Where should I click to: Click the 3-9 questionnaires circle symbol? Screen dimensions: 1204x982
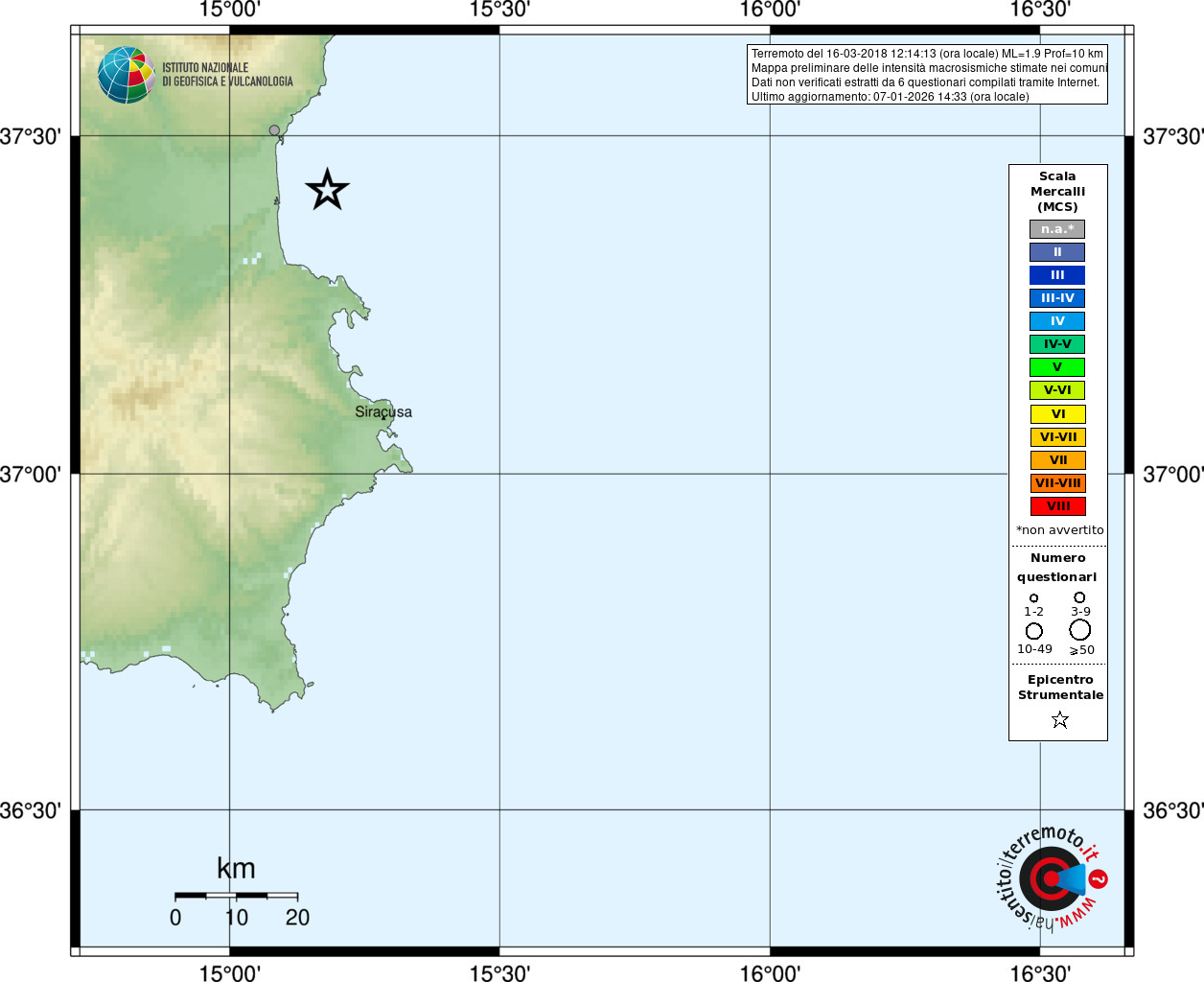(1079, 597)
